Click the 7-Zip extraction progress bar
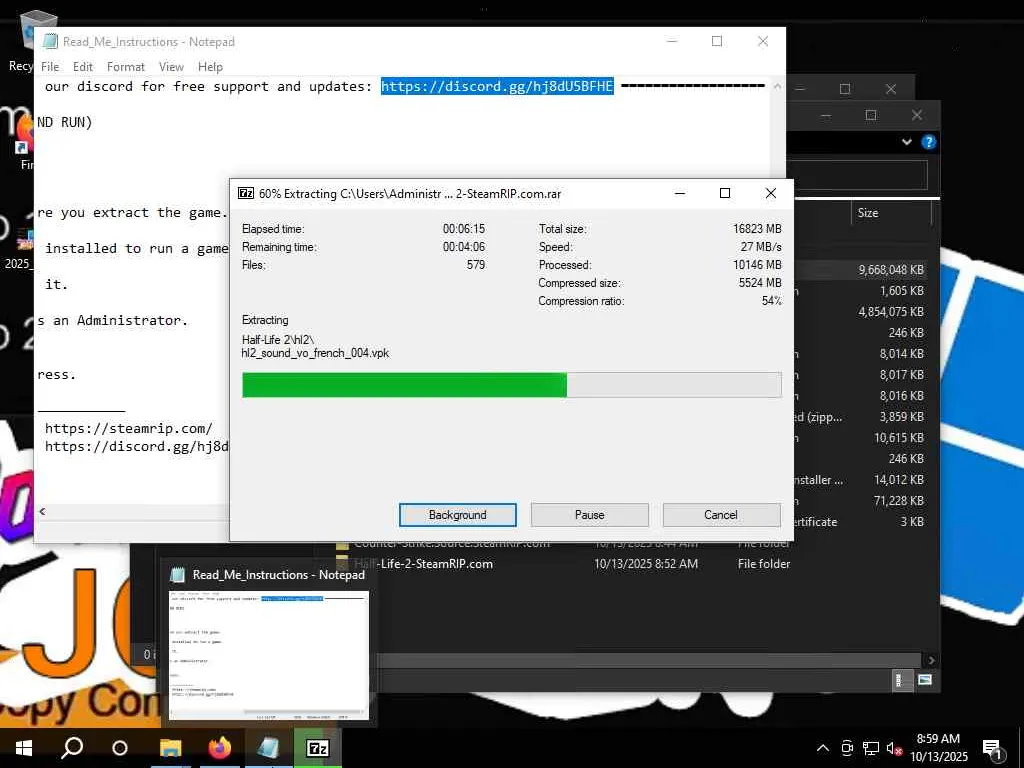Screen dimensions: 1024x768 511,385
